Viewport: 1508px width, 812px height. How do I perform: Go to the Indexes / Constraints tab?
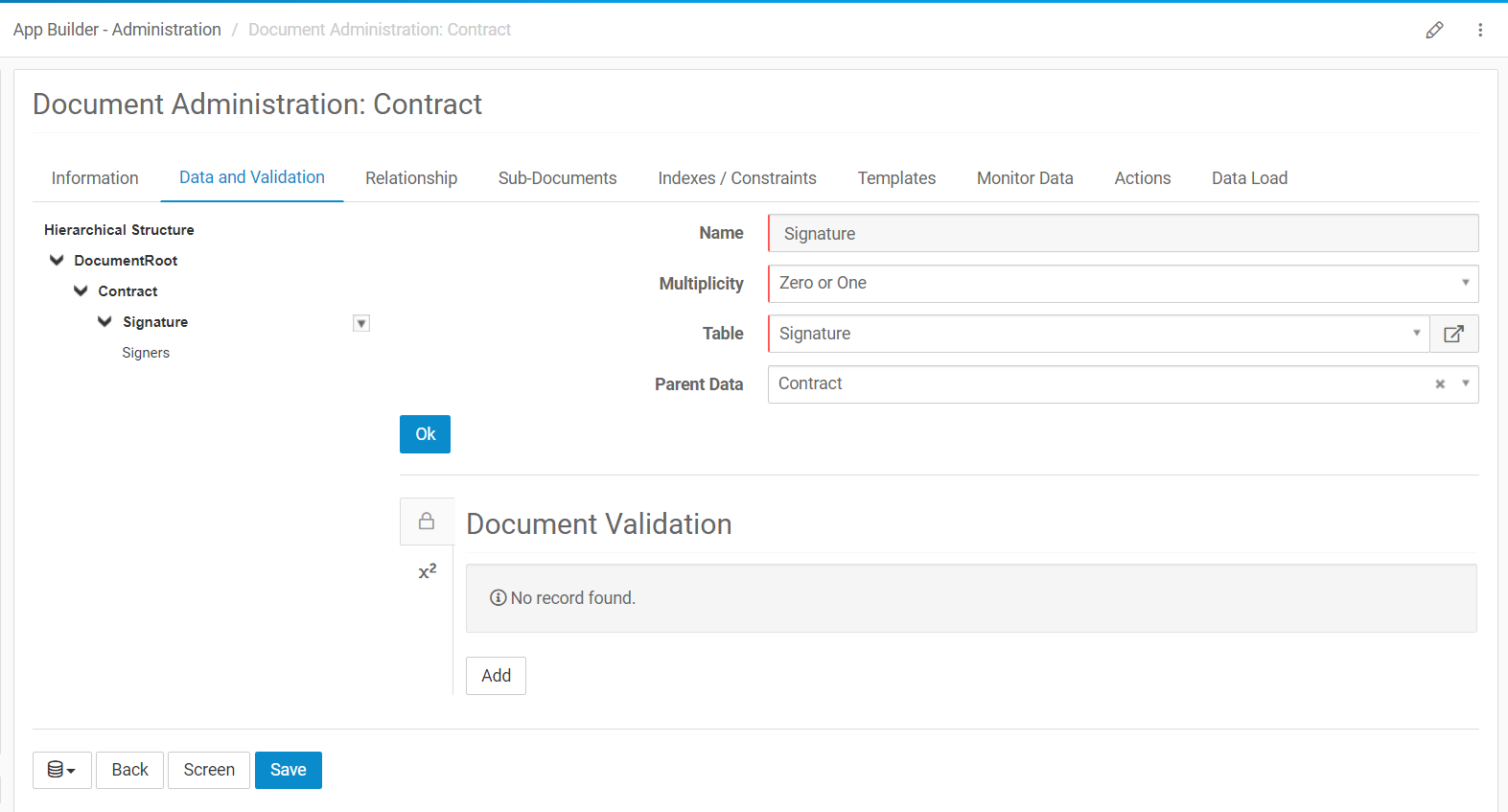click(x=736, y=178)
